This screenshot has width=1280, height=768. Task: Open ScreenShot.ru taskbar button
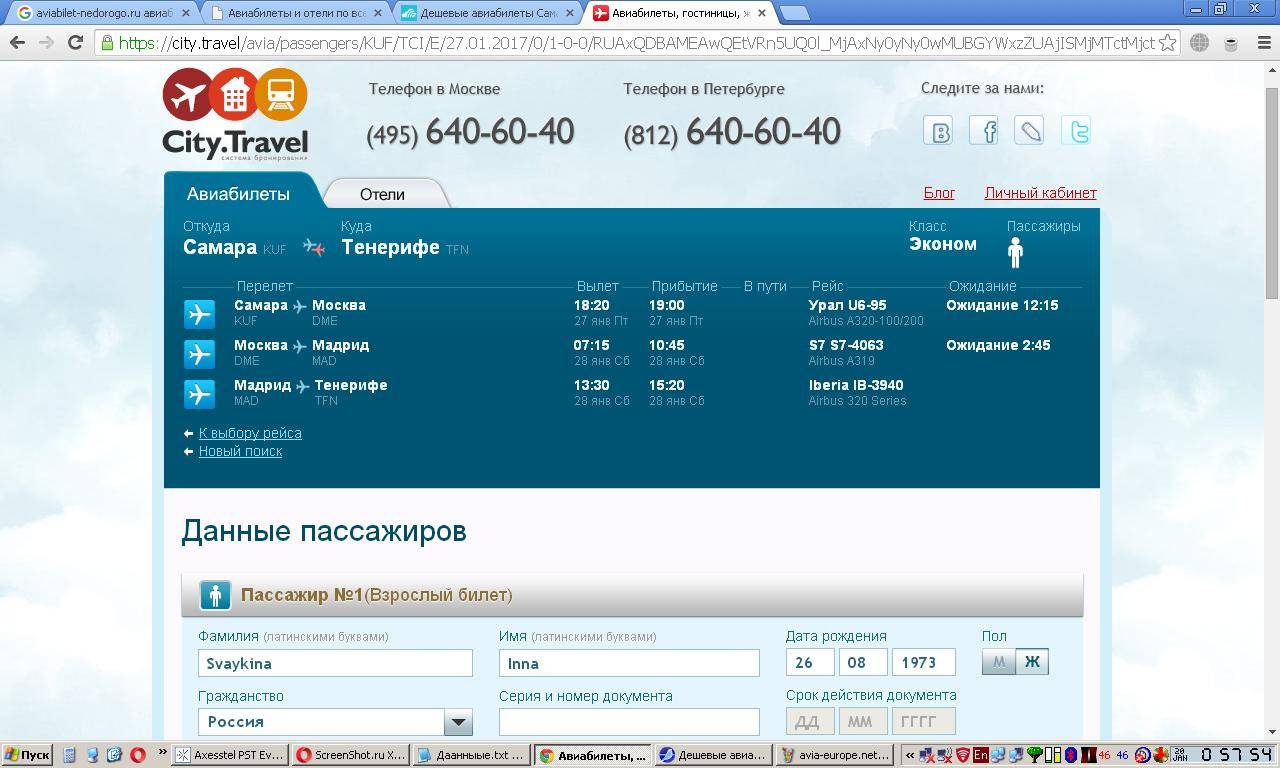[351, 755]
